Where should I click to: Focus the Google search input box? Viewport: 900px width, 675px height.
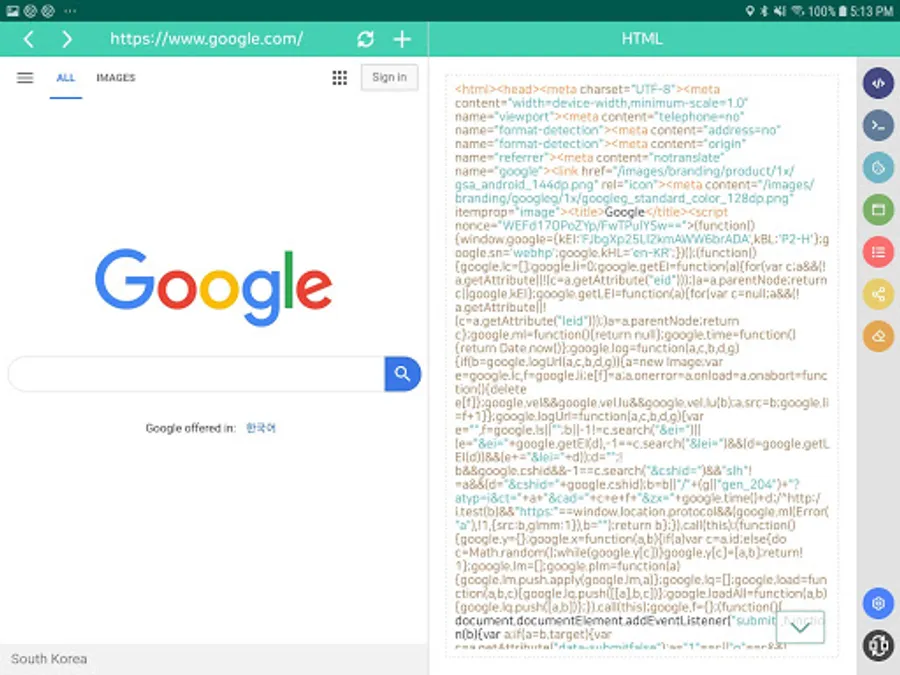196,374
